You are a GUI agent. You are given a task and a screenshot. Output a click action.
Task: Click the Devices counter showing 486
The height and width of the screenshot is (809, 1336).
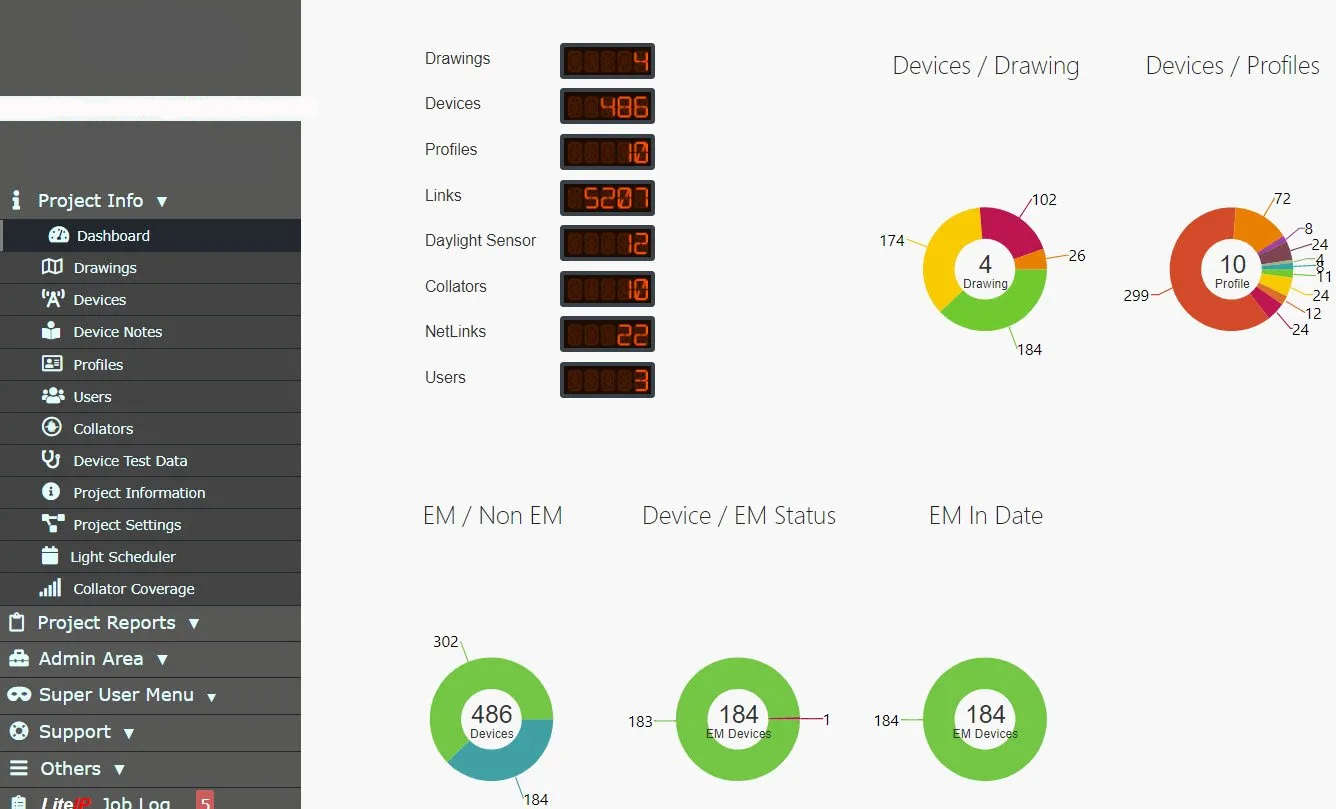[x=607, y=106]
